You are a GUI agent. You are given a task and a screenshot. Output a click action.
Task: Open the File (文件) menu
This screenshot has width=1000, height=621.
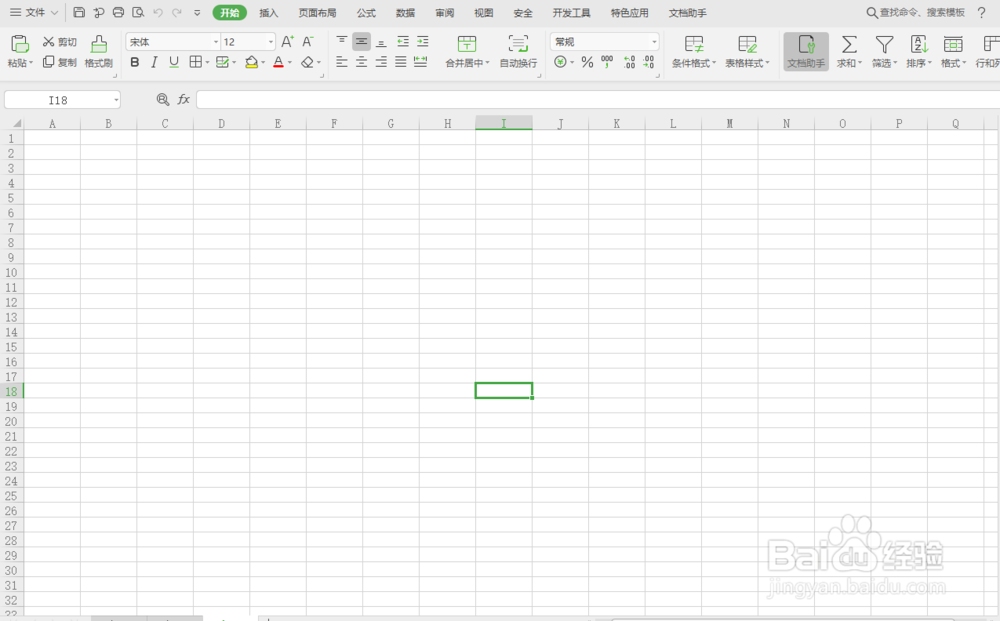34,12
